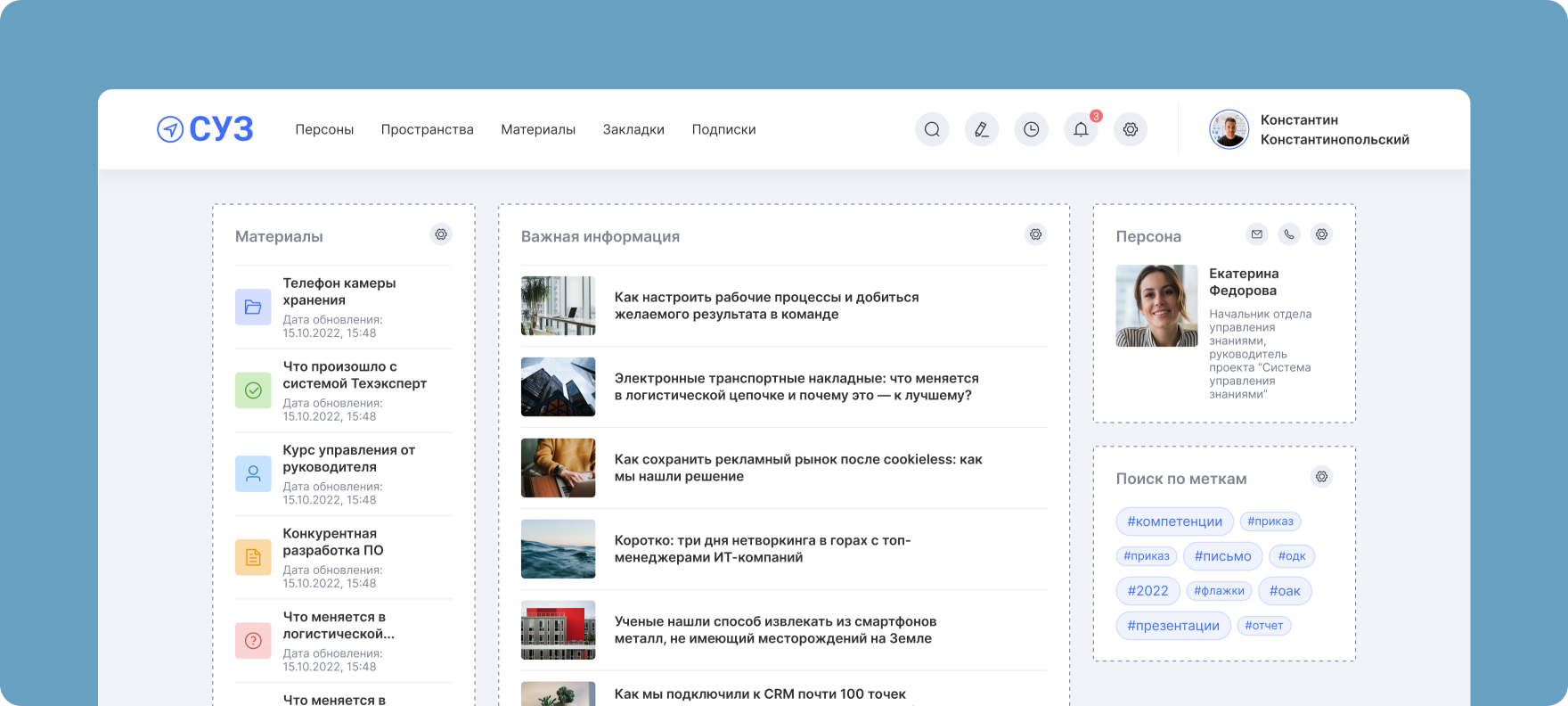Open settings gear of Материалы widget

[440, 234]
